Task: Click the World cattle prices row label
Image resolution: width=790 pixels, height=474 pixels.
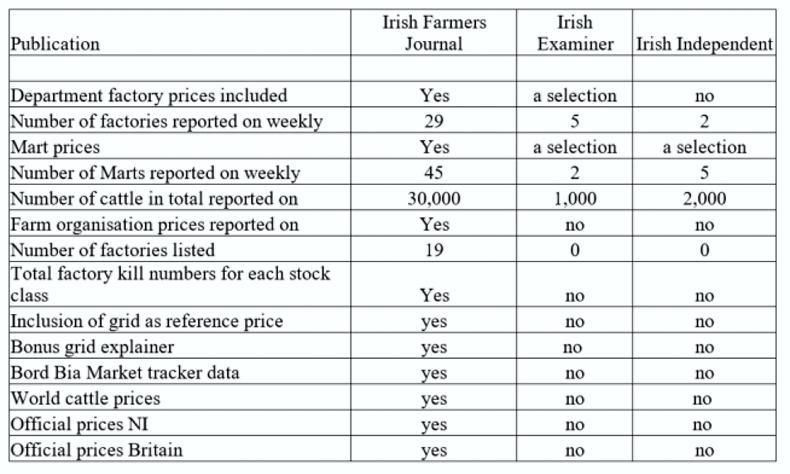Action: click(85, 399)
